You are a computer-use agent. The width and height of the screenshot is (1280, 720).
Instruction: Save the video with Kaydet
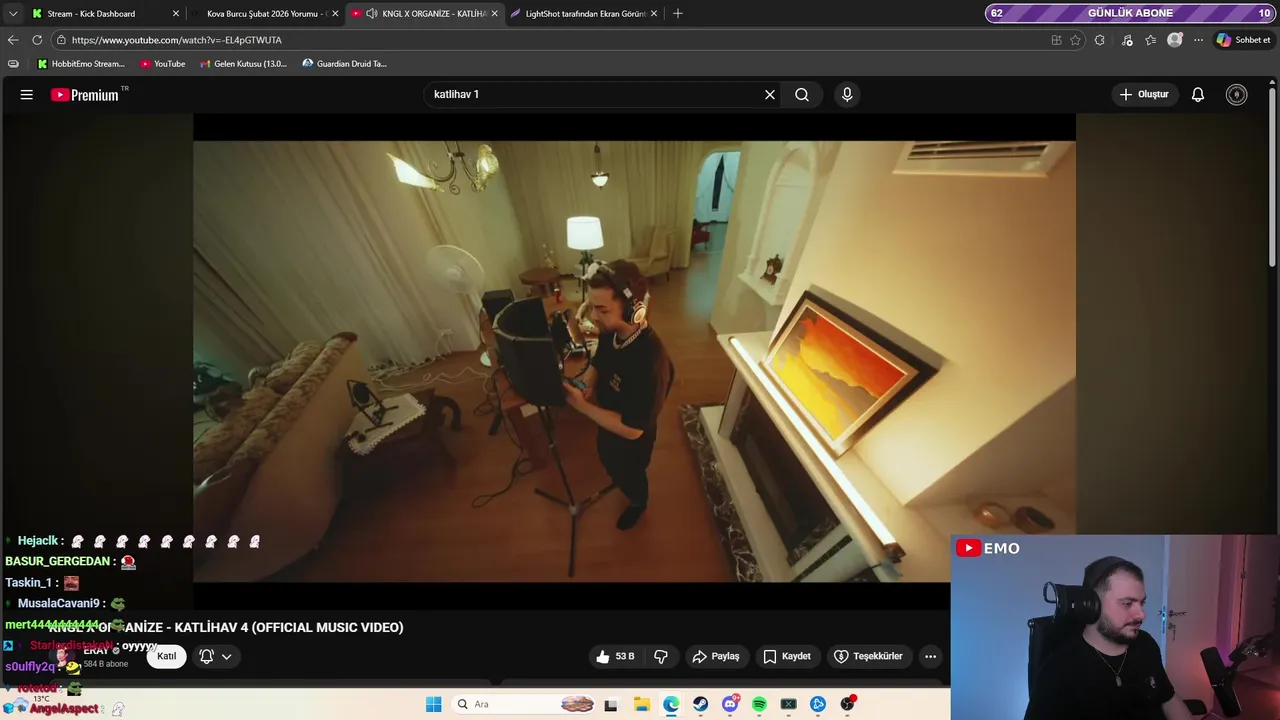coord(787,656)
